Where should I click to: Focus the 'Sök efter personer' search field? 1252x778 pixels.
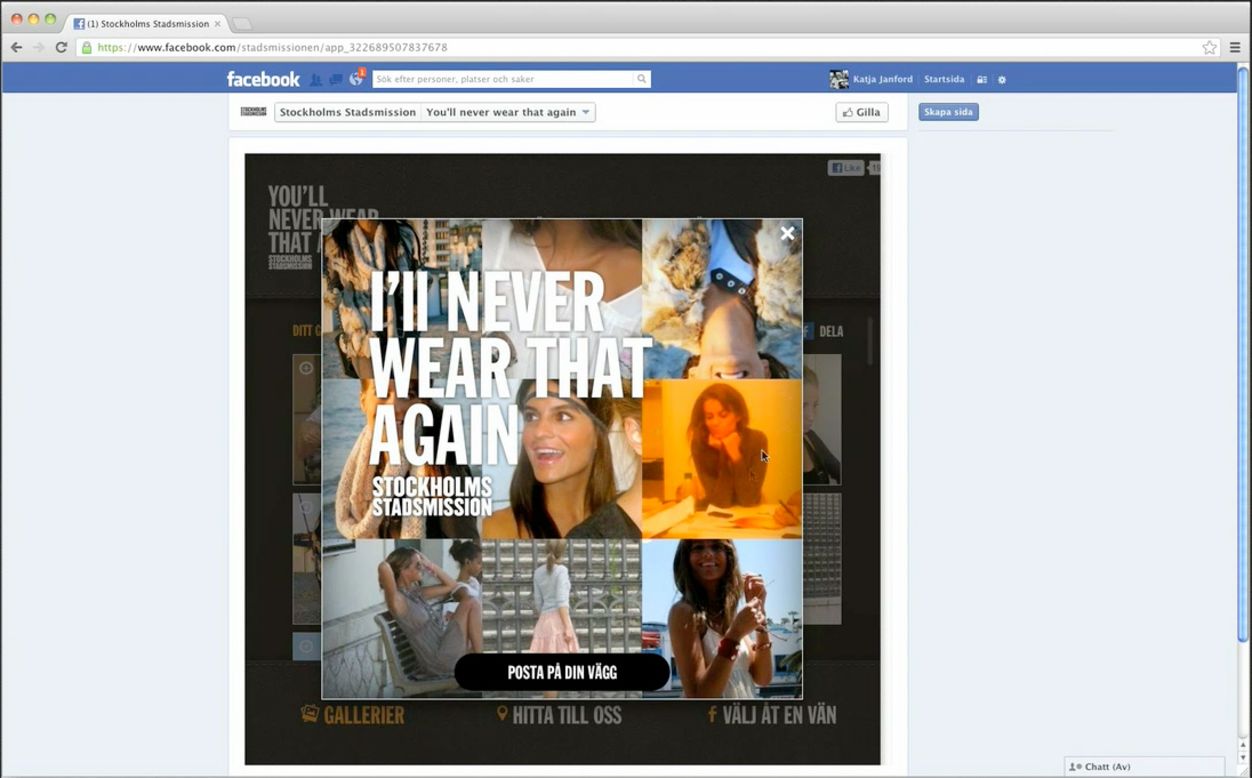click(504, 79)
